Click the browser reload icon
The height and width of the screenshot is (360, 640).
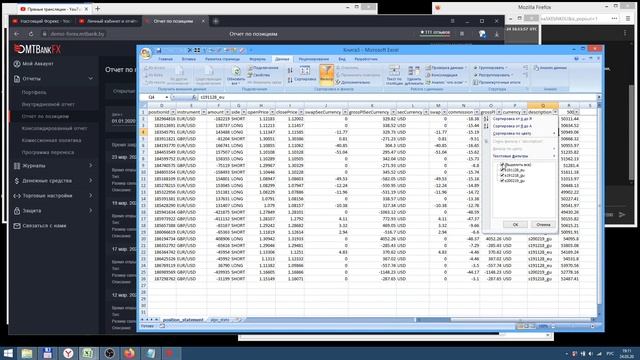pyautogui.click(x=31, y=34)
